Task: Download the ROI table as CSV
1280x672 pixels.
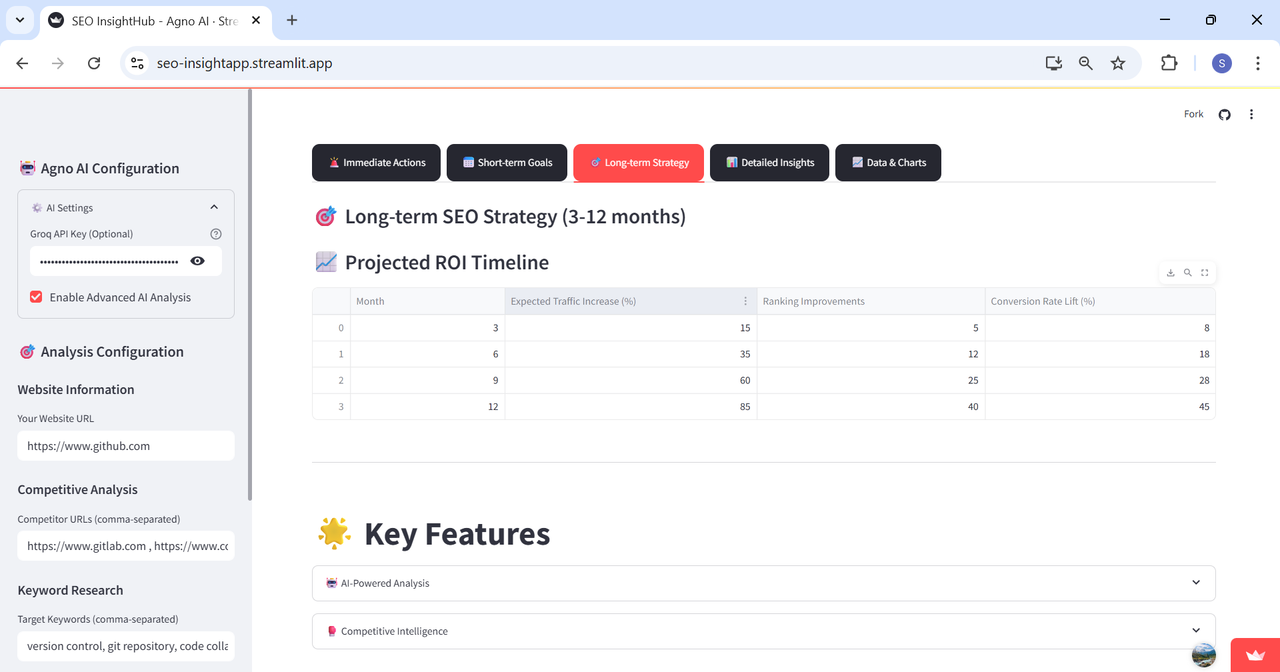Action: (x=1171, y=273)
